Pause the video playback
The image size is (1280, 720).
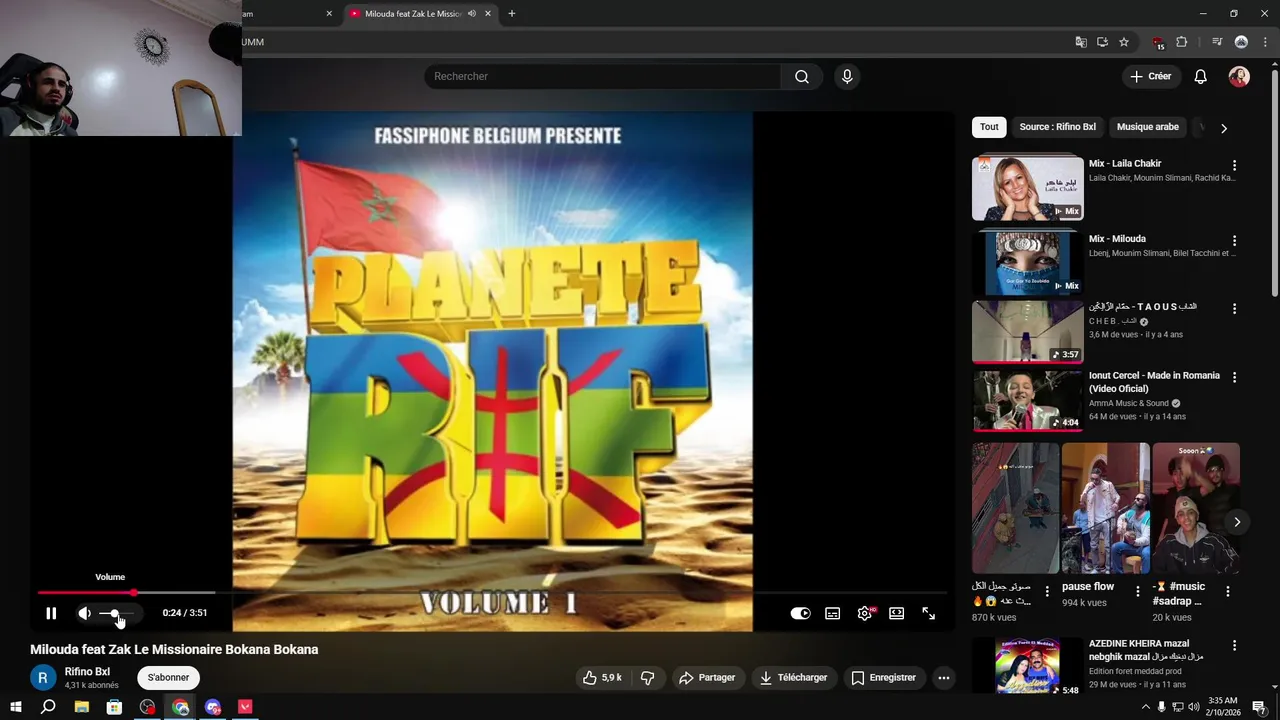(51, 613)
